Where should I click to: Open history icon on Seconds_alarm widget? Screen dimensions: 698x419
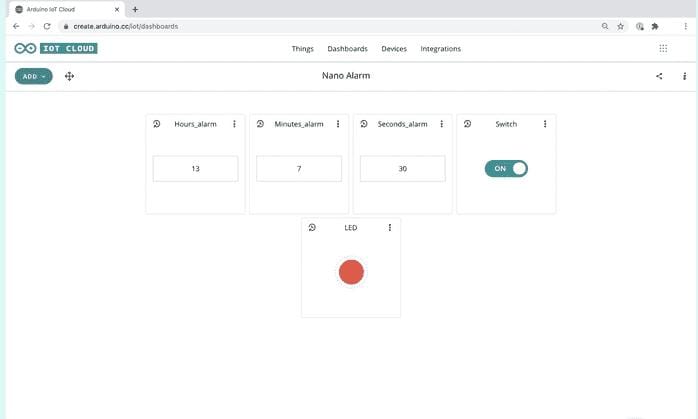[x=364, y=124]
